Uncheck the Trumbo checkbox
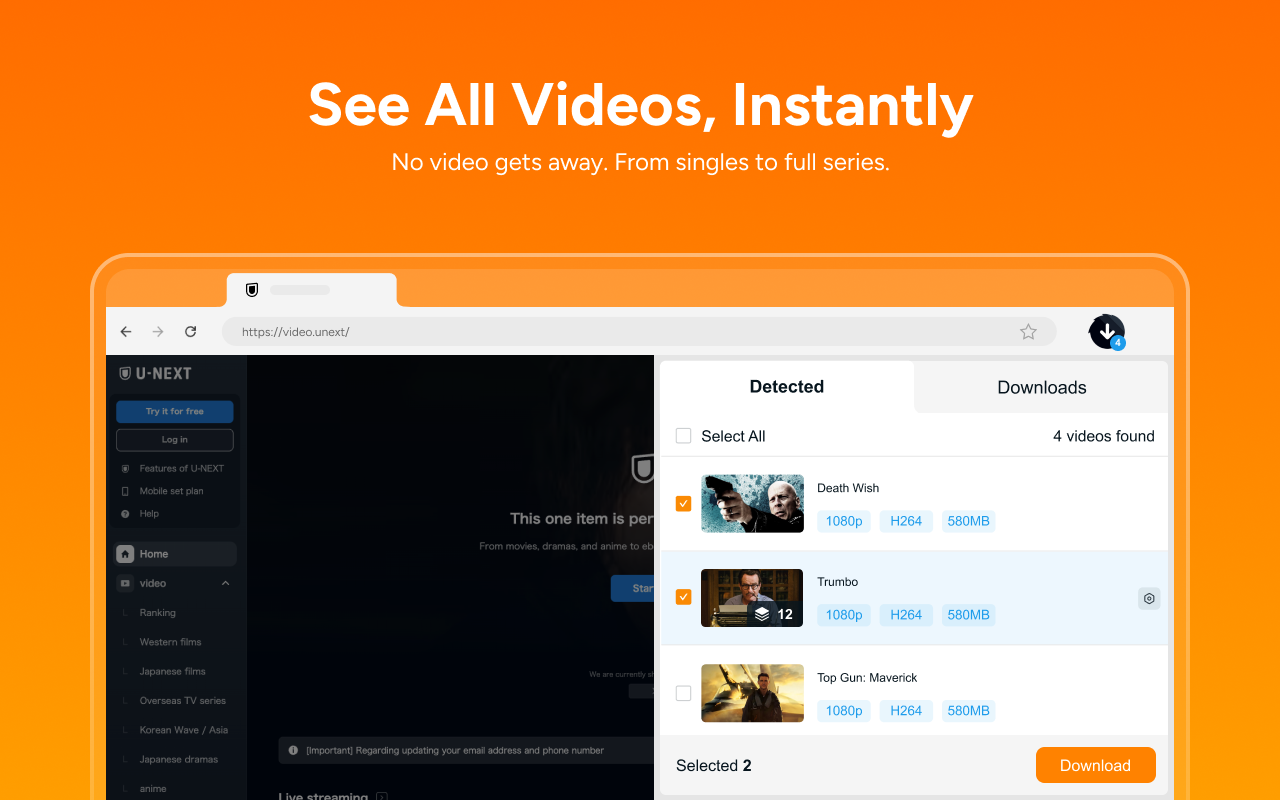1280x800 pixels. click(x=684, y=597)
